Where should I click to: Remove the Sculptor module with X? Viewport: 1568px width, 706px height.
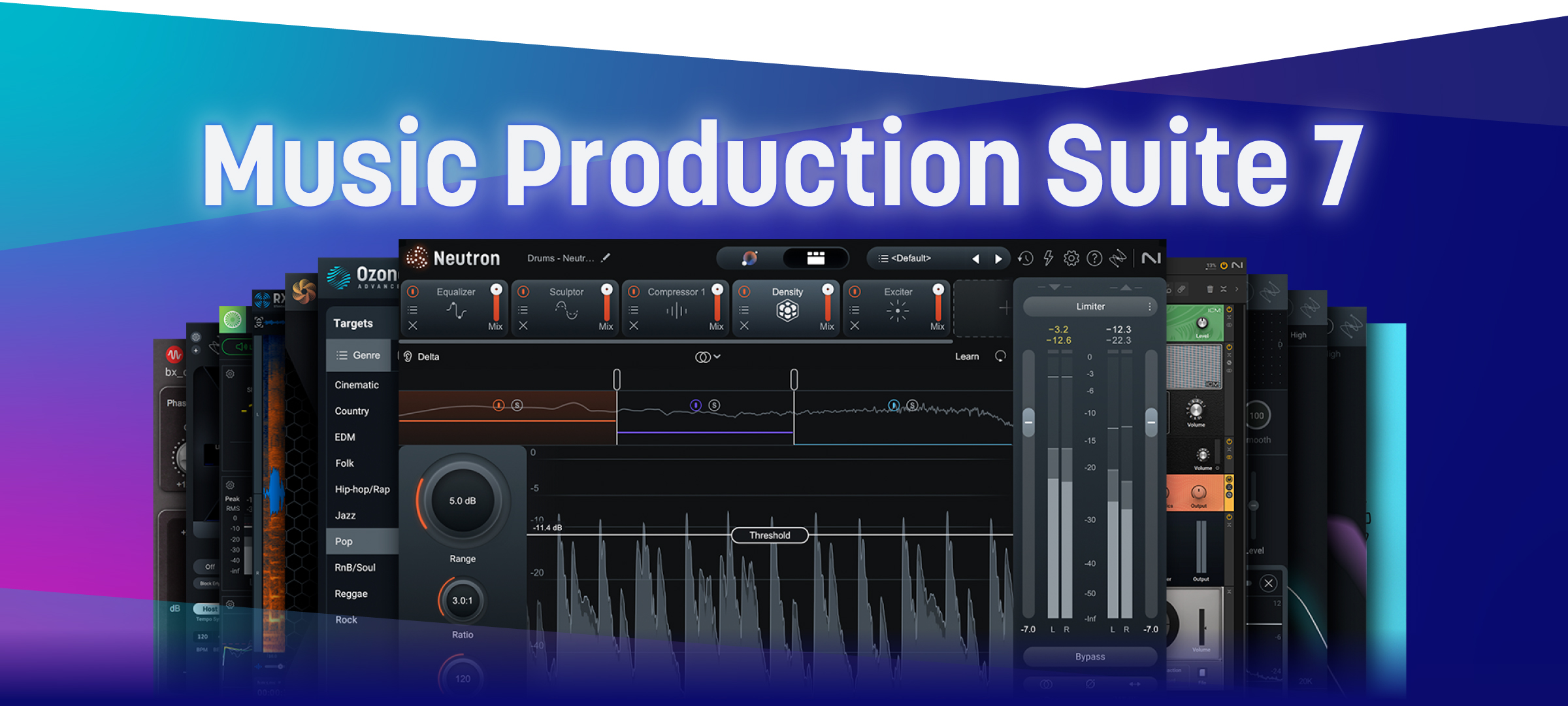click(523, 326)
